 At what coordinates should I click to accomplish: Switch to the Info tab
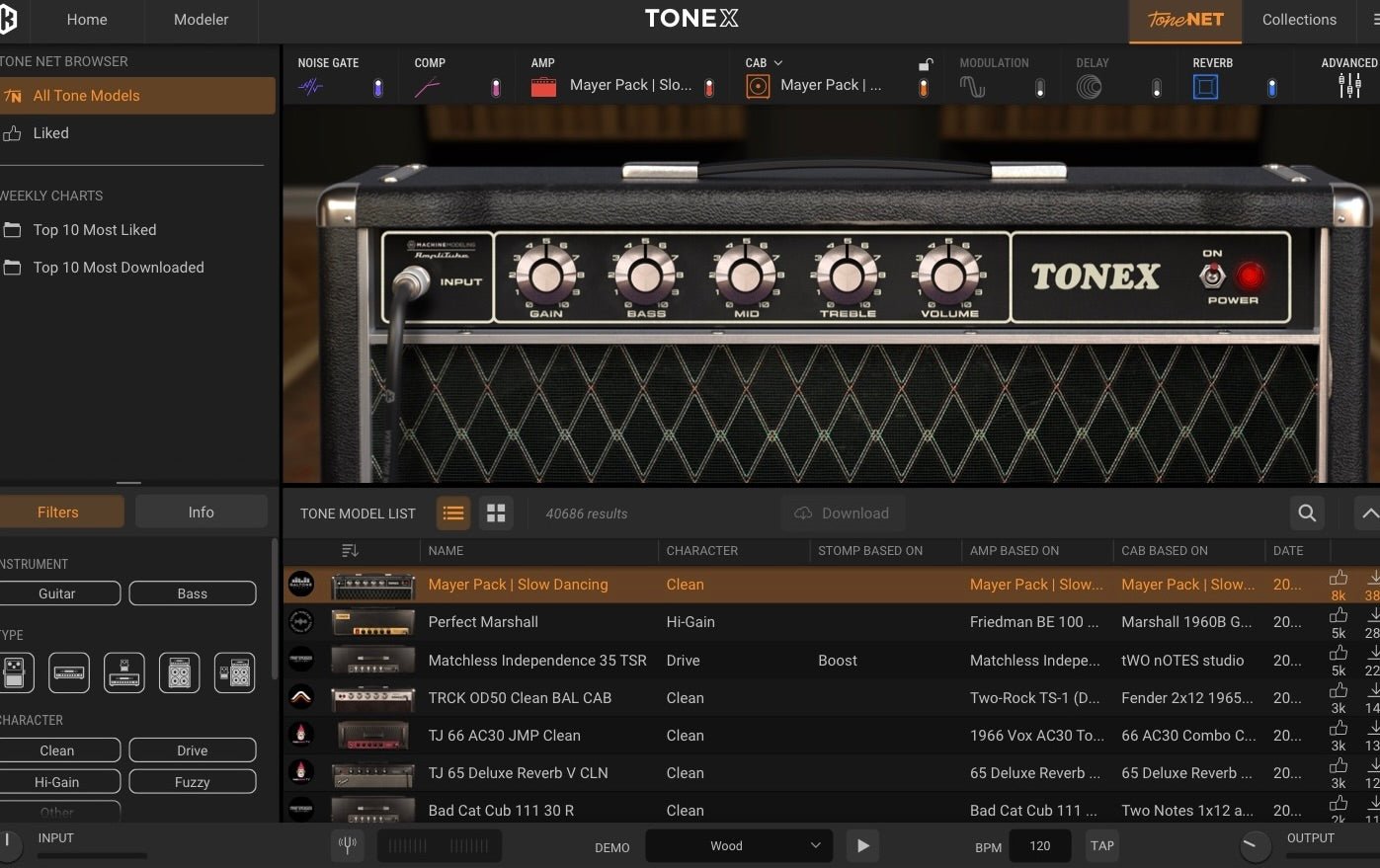pos(201,512)
